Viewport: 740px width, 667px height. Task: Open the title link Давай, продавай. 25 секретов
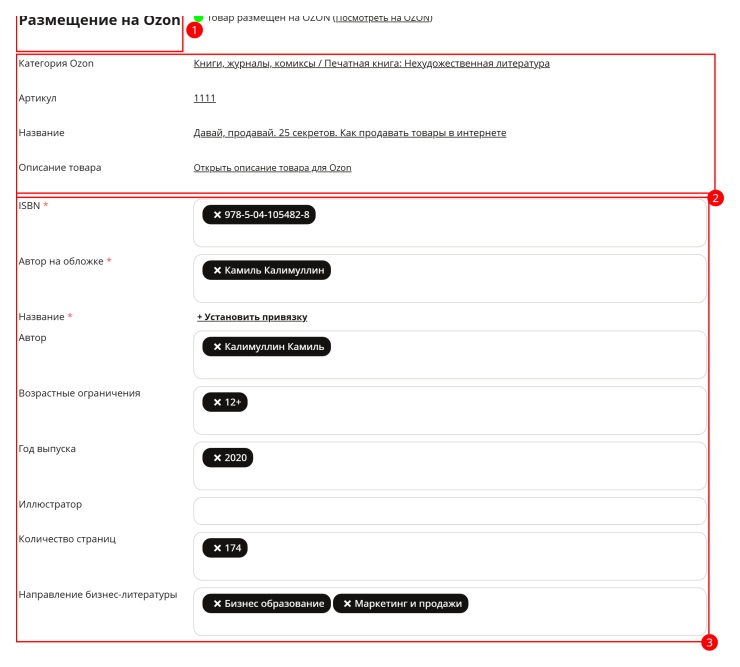point(350,133)
